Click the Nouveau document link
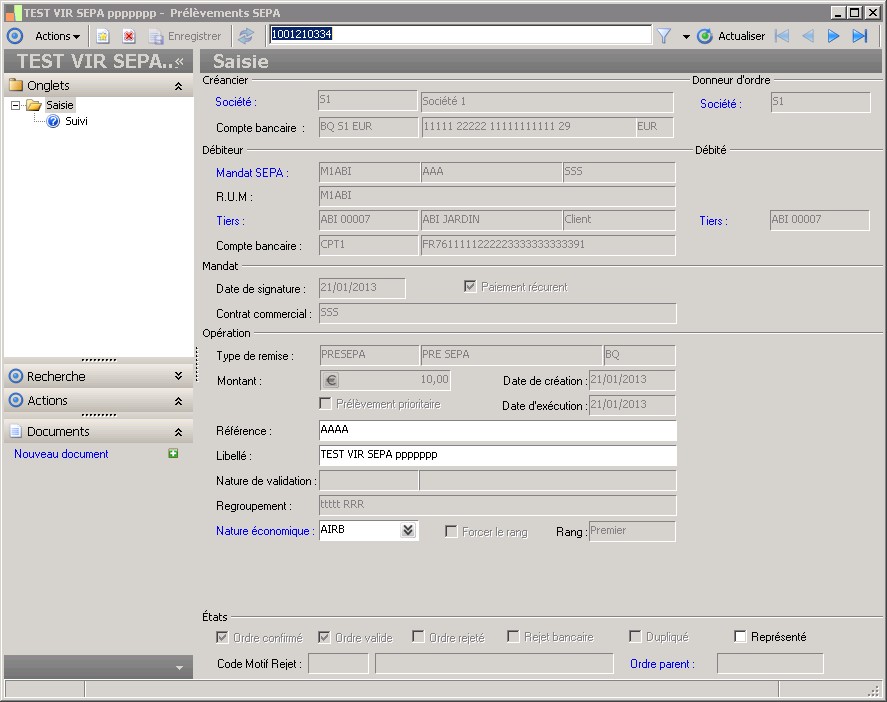This screenshot has width=887, height=702. 61,454
